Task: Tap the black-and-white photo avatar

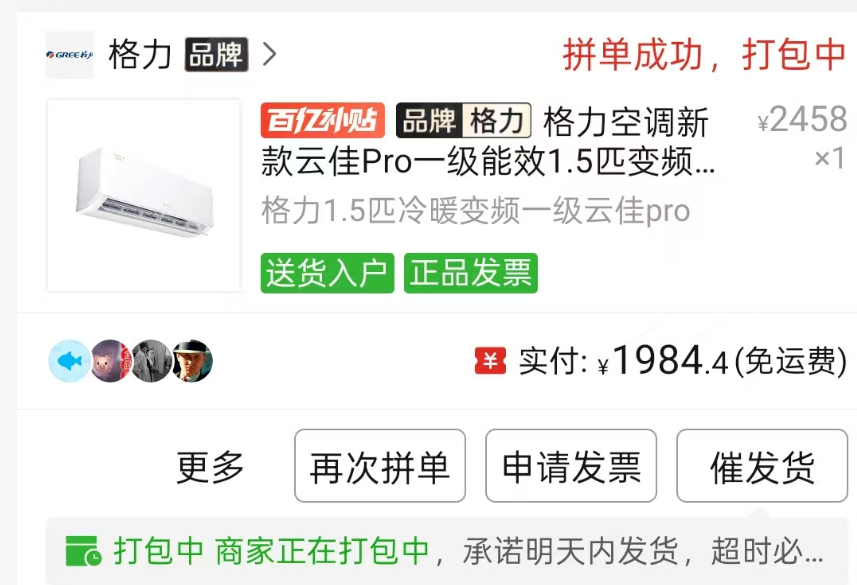Action: click(151, 361)
